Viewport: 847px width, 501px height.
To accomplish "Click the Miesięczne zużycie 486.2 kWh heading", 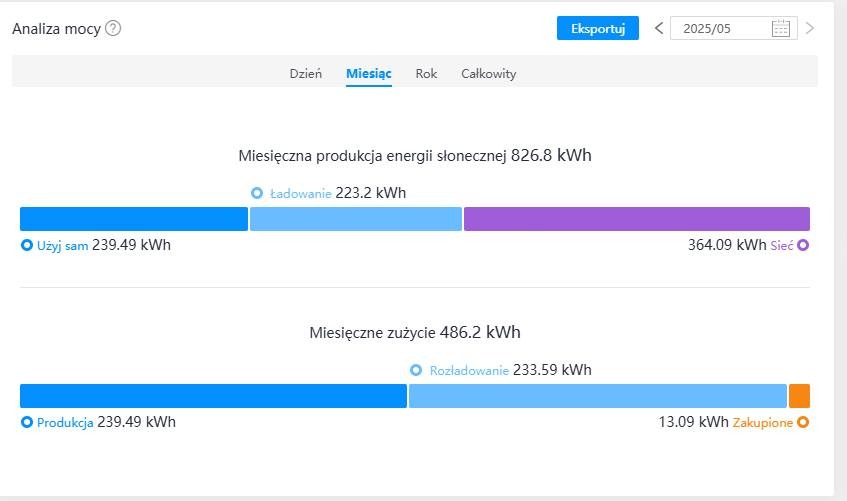I will tap(415, 332).
